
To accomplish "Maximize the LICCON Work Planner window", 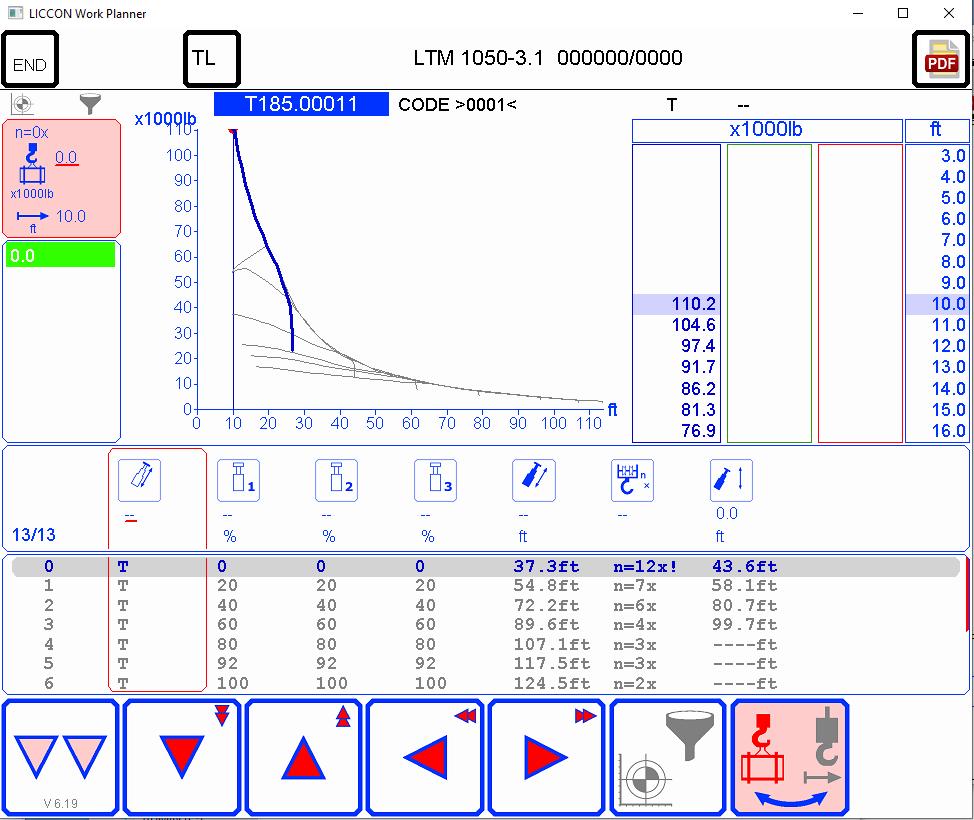I will (903, 13).
